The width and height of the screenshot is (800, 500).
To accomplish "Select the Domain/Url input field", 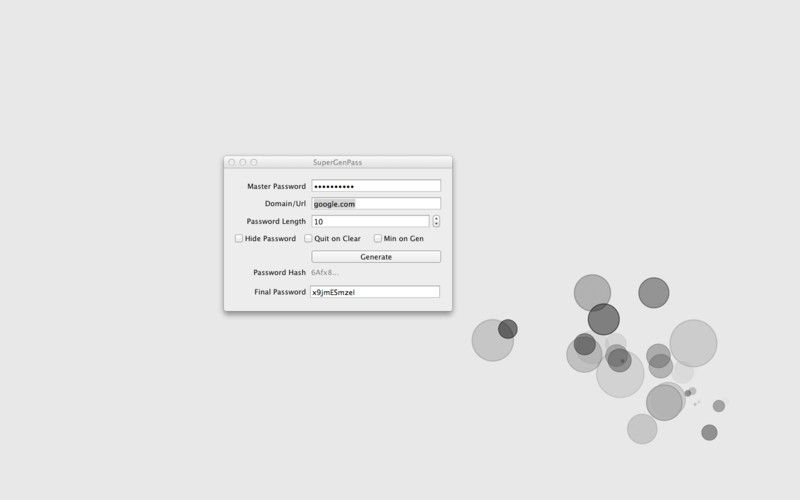I will (x=376, y=204).
